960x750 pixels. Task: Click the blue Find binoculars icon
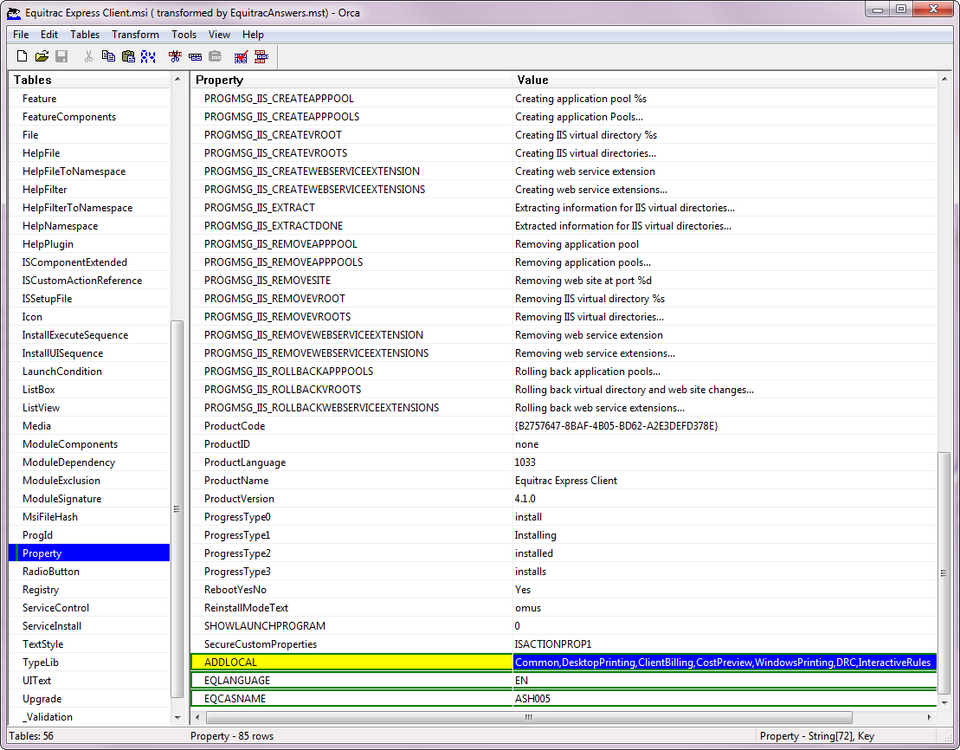coord(148,57)
